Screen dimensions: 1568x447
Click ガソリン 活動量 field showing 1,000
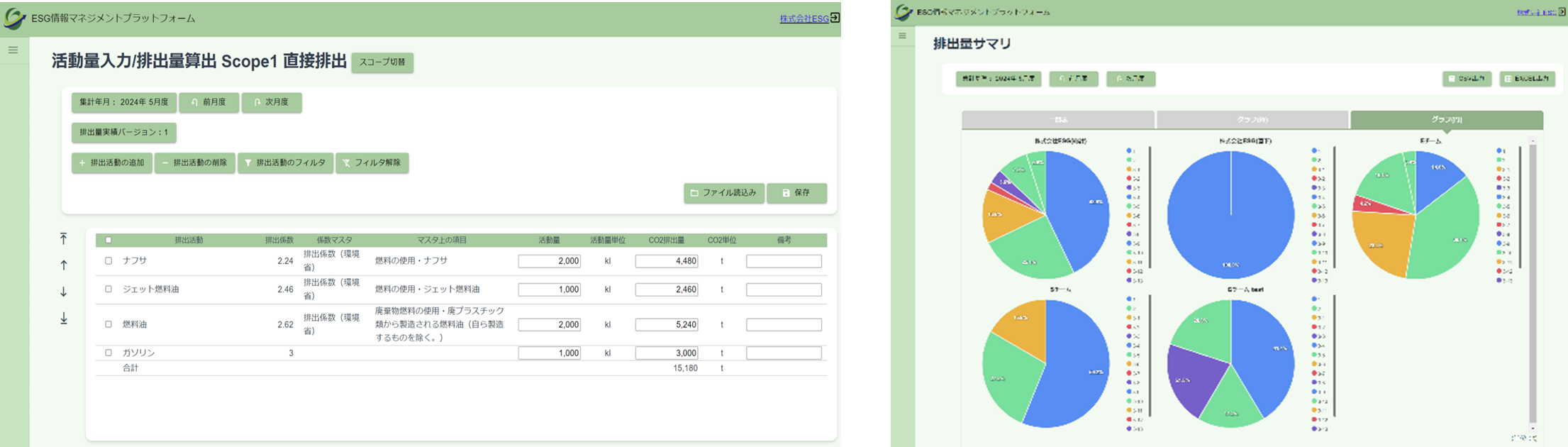click(550, 353)
